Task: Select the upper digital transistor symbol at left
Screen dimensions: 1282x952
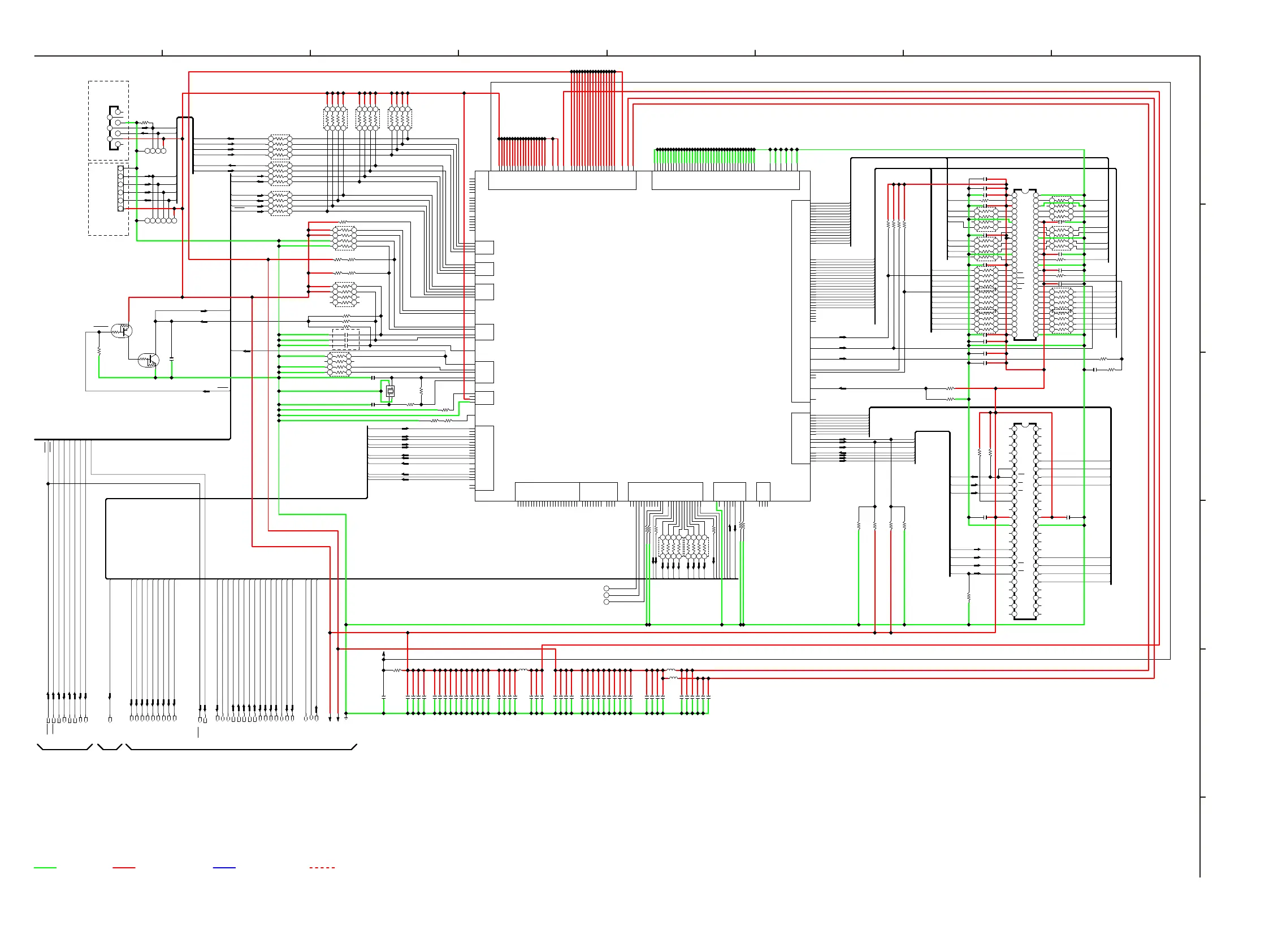Action: click(122, 331)
